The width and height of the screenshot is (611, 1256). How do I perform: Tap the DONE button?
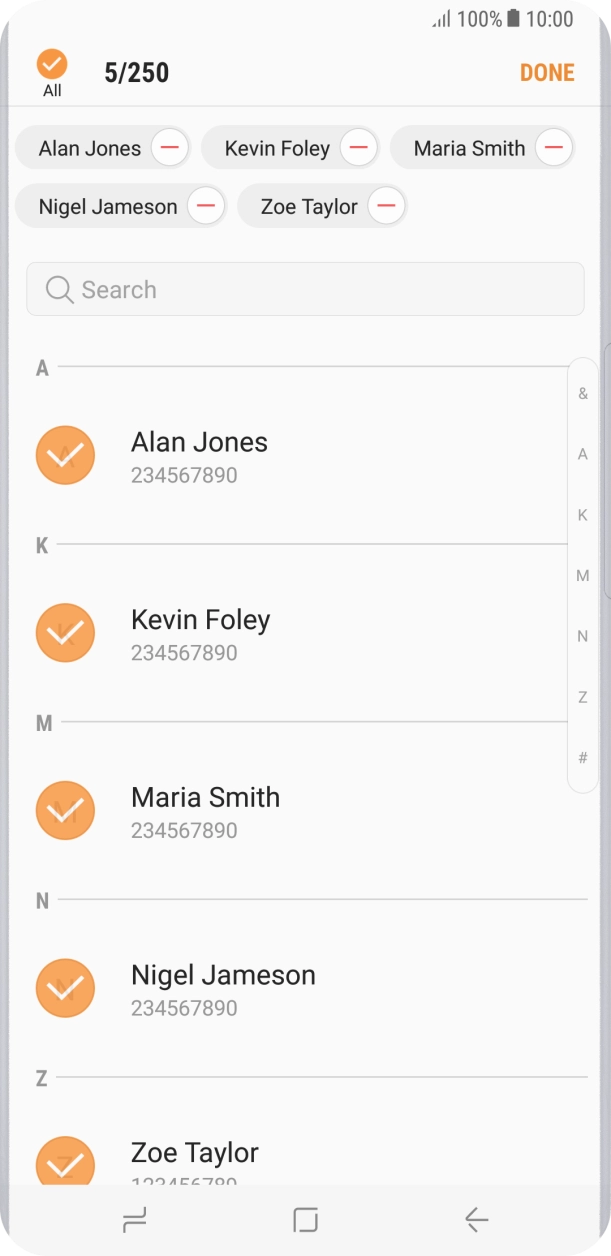(547, 73)
